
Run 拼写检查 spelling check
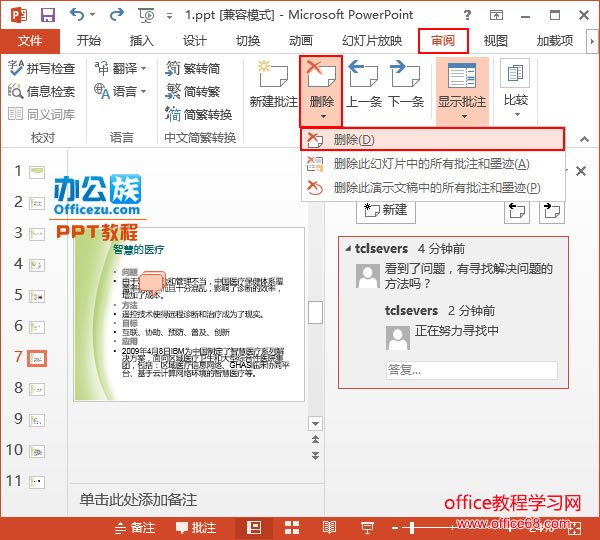(41, 68)
